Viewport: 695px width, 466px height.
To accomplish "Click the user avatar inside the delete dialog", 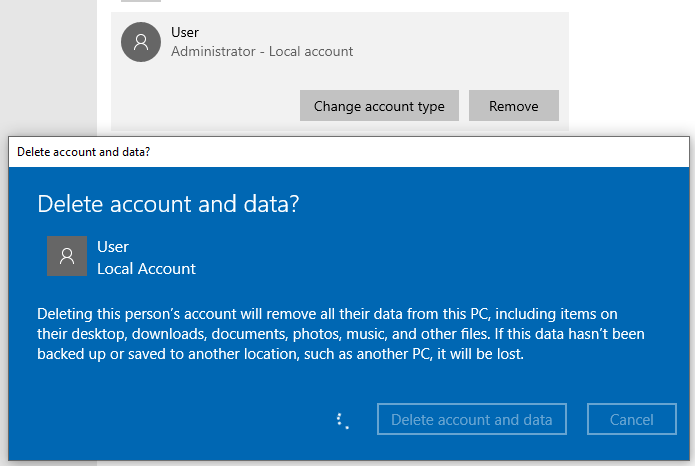I will pos(67,256).
